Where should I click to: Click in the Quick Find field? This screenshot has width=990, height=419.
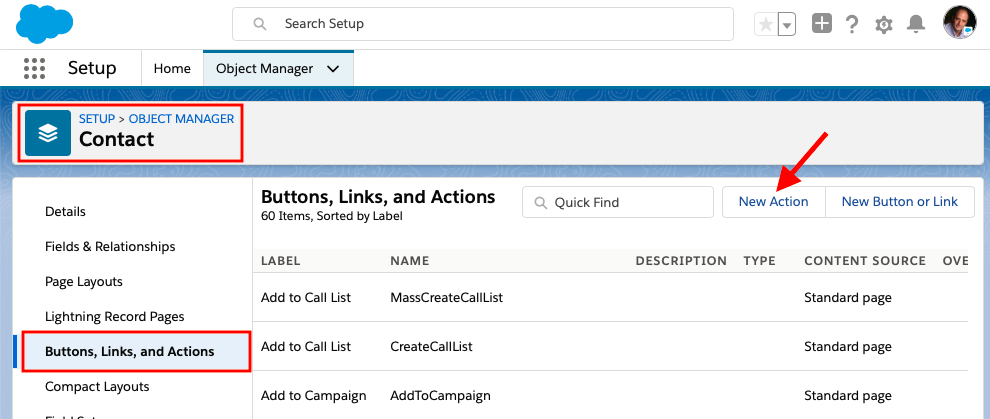pyautogui.click(x=617, y=202)
